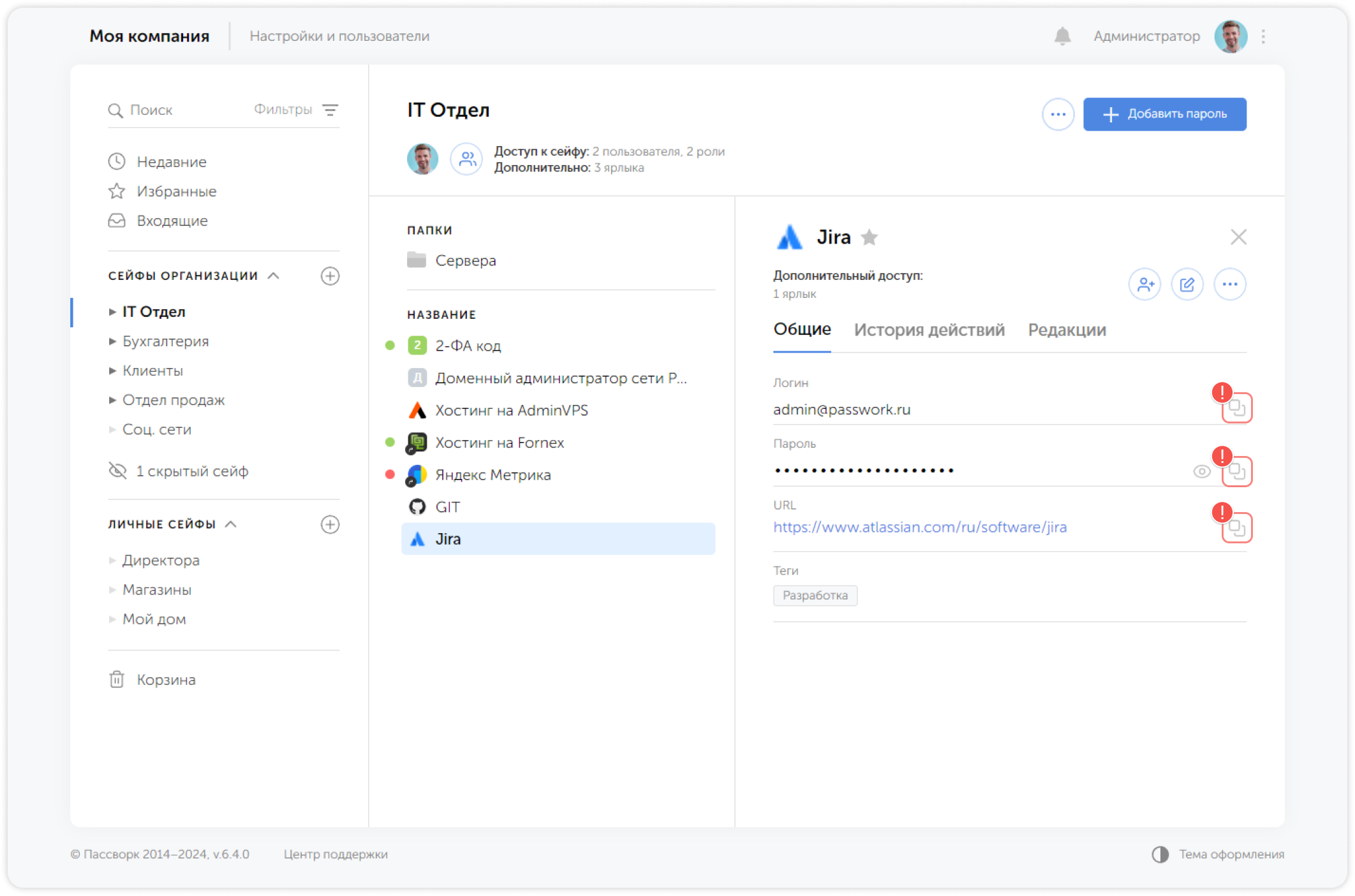Screen dimensions: 1355x896
Task: Expand the Бухгалтерия vault tree
Action: point(112,342)
